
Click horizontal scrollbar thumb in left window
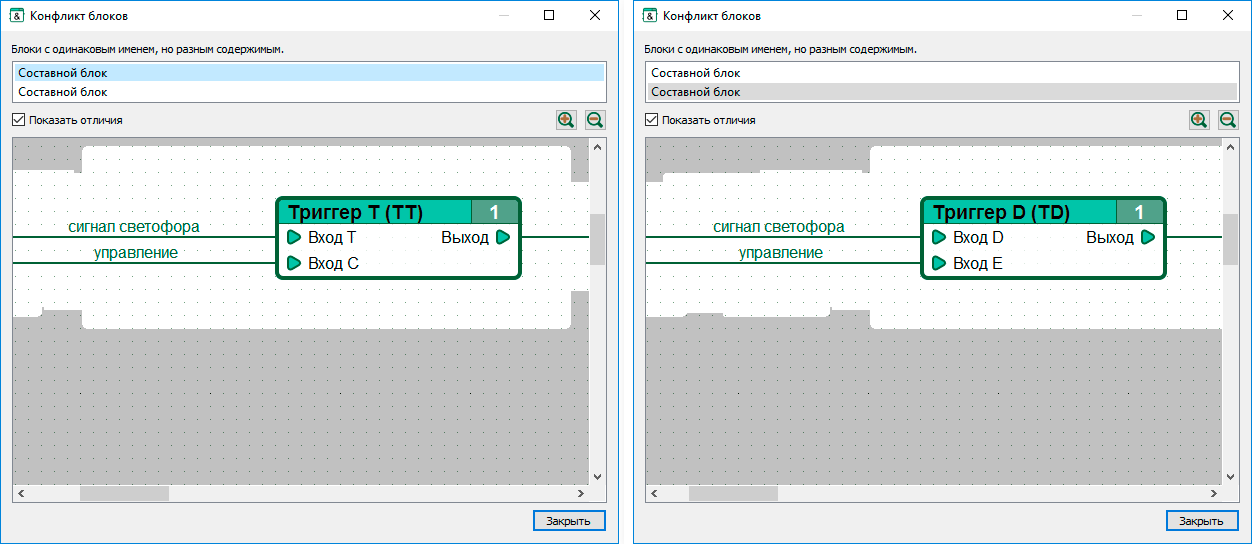(x=124, y=494)
